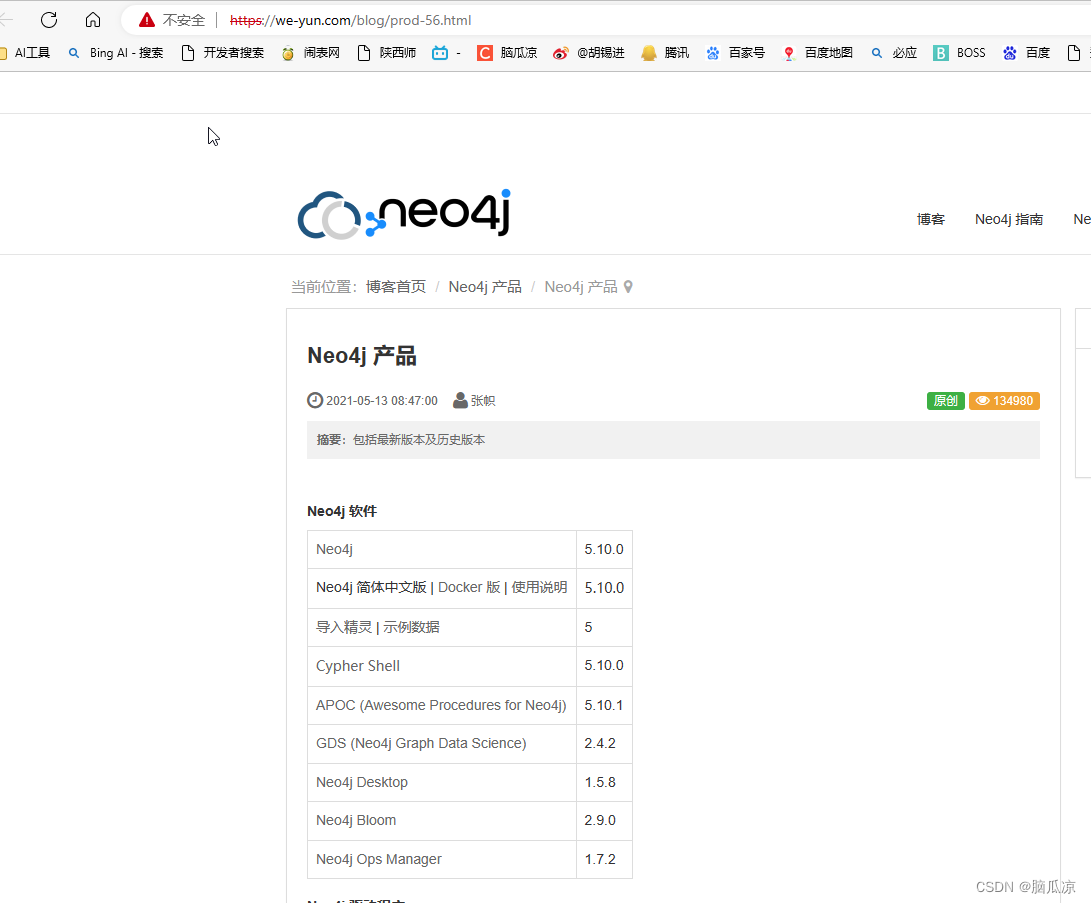
Task: Open Neo4j 简体中文版 download link
Action: click(x=371, y=587)
